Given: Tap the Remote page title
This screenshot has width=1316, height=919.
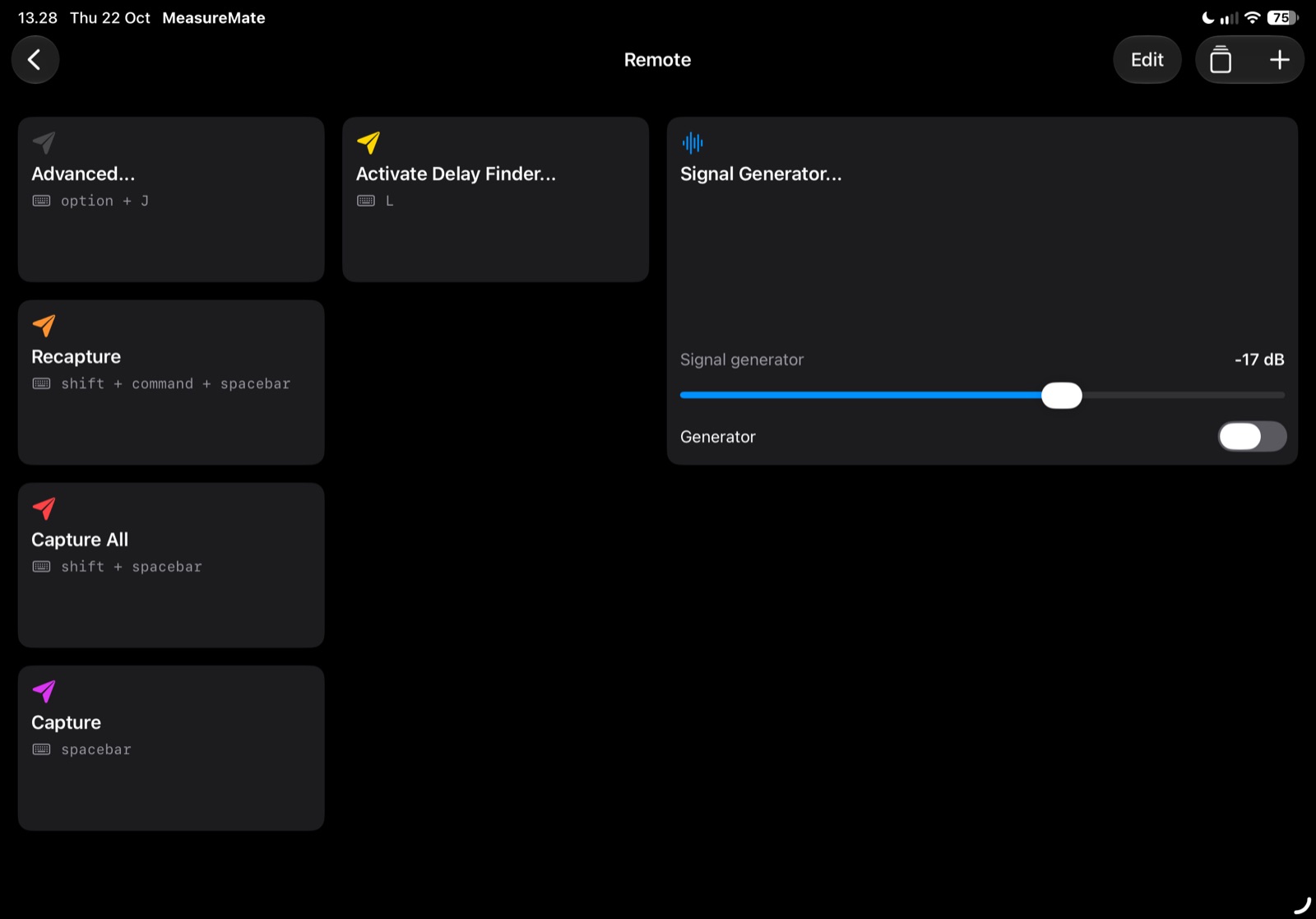Looking at the screenshot, I should pyautogui.click(x=657, y=59).
